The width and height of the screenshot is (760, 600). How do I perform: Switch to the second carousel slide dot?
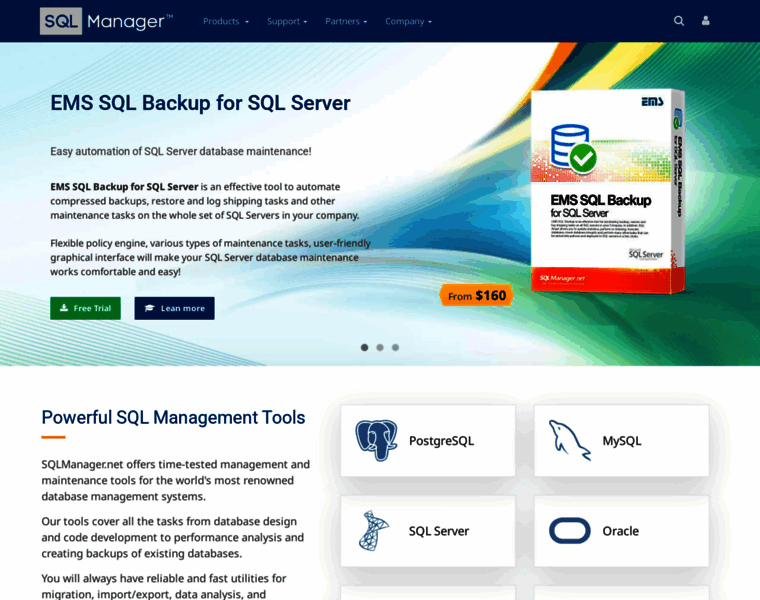(x=380, y=347)
